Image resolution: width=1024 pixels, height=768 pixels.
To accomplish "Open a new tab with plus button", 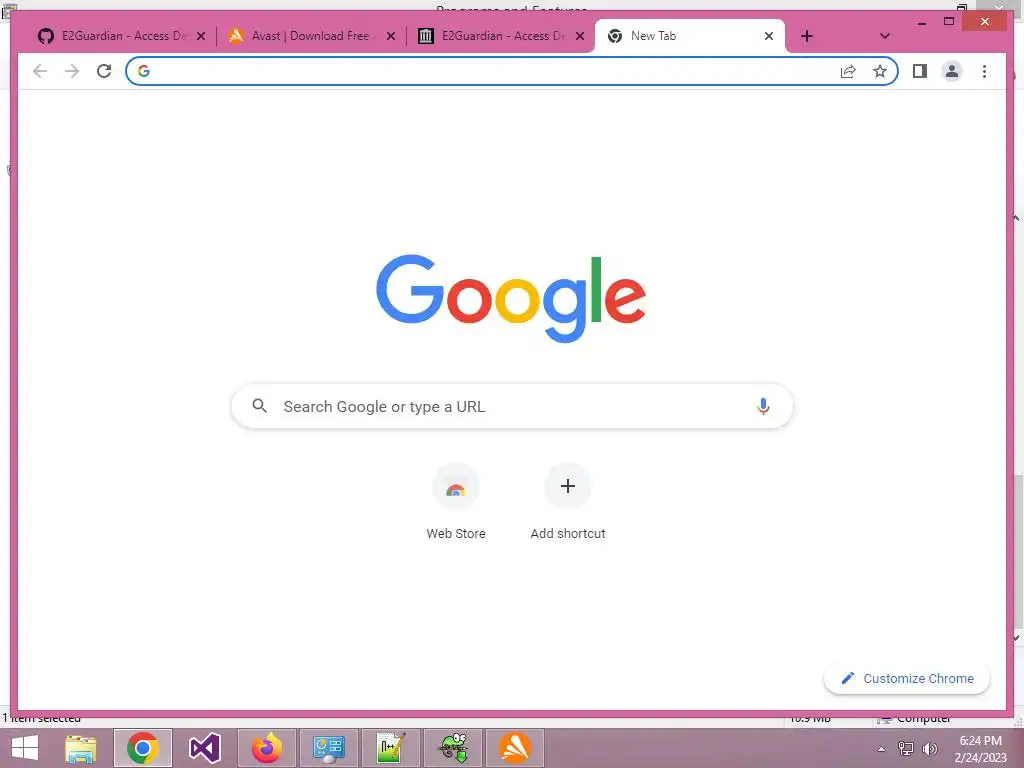I will [x=807, y=36].
